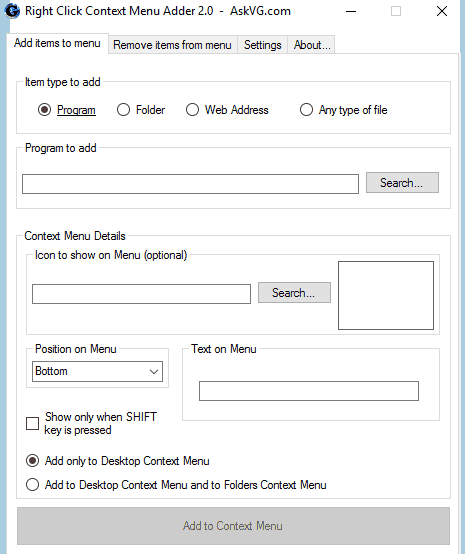
Task: Click Search... button for menu icon
Action: click(x=294, y=293)
